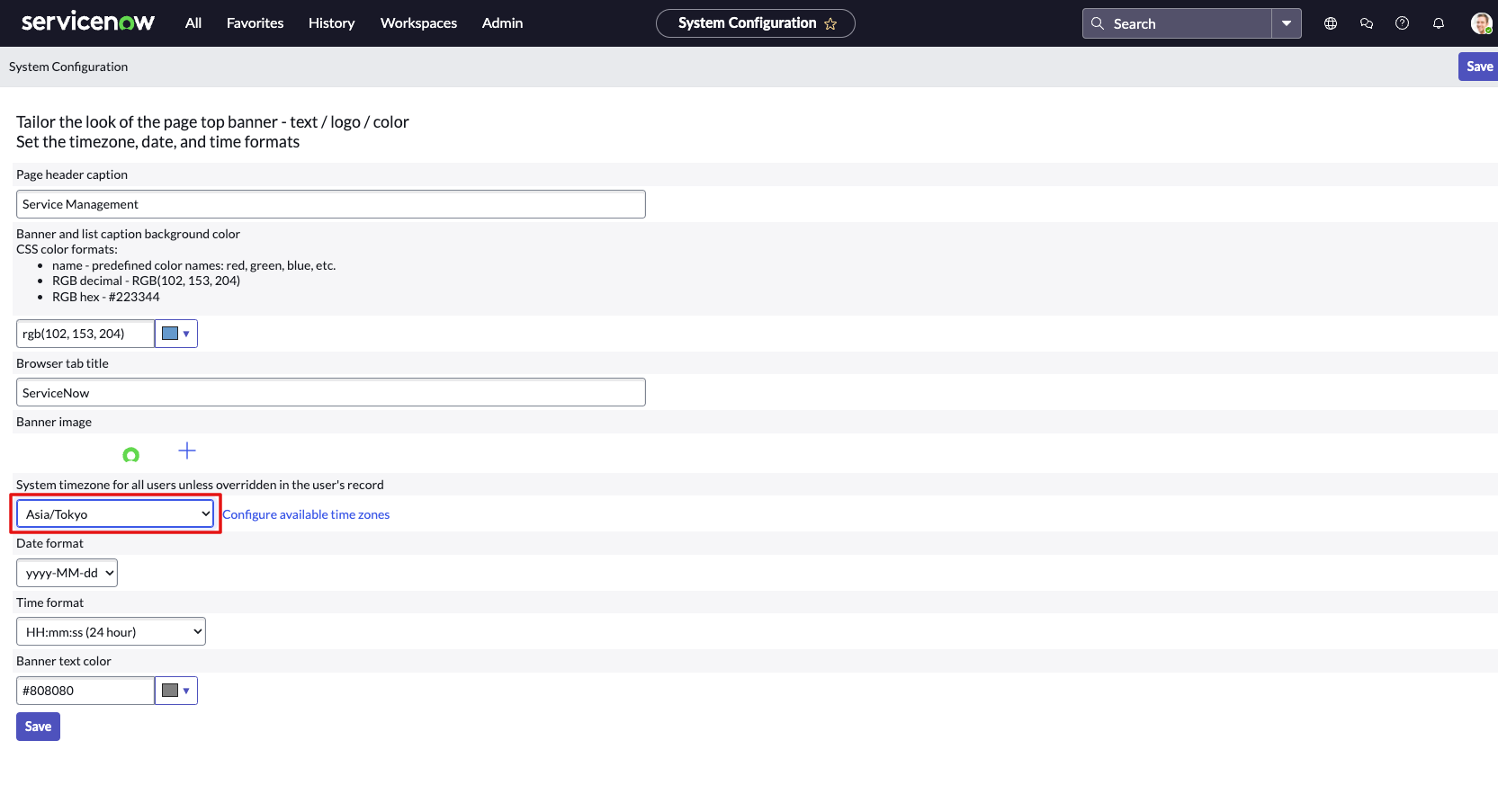Viewport: 1498px width, 812px height.
Task: Open the notifications bell icon
Action: pyautogui.click(x=1438, y=23)
